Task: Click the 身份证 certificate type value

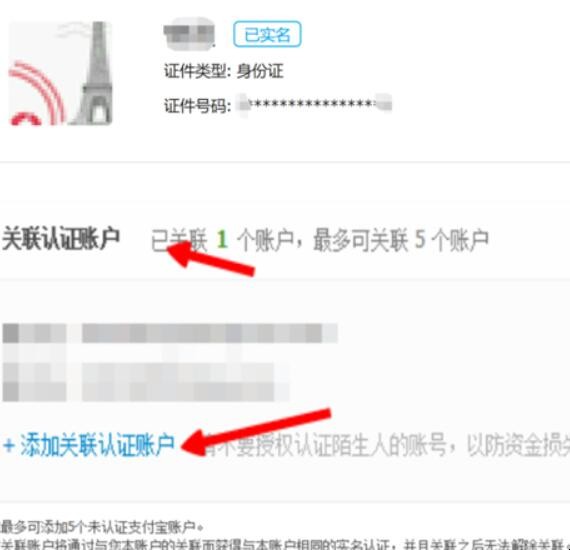Action: 260,71
